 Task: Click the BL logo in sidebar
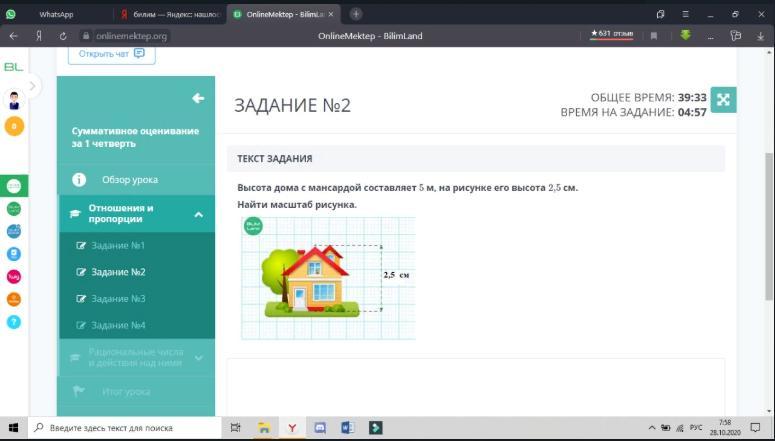click(x=14, y=67)
